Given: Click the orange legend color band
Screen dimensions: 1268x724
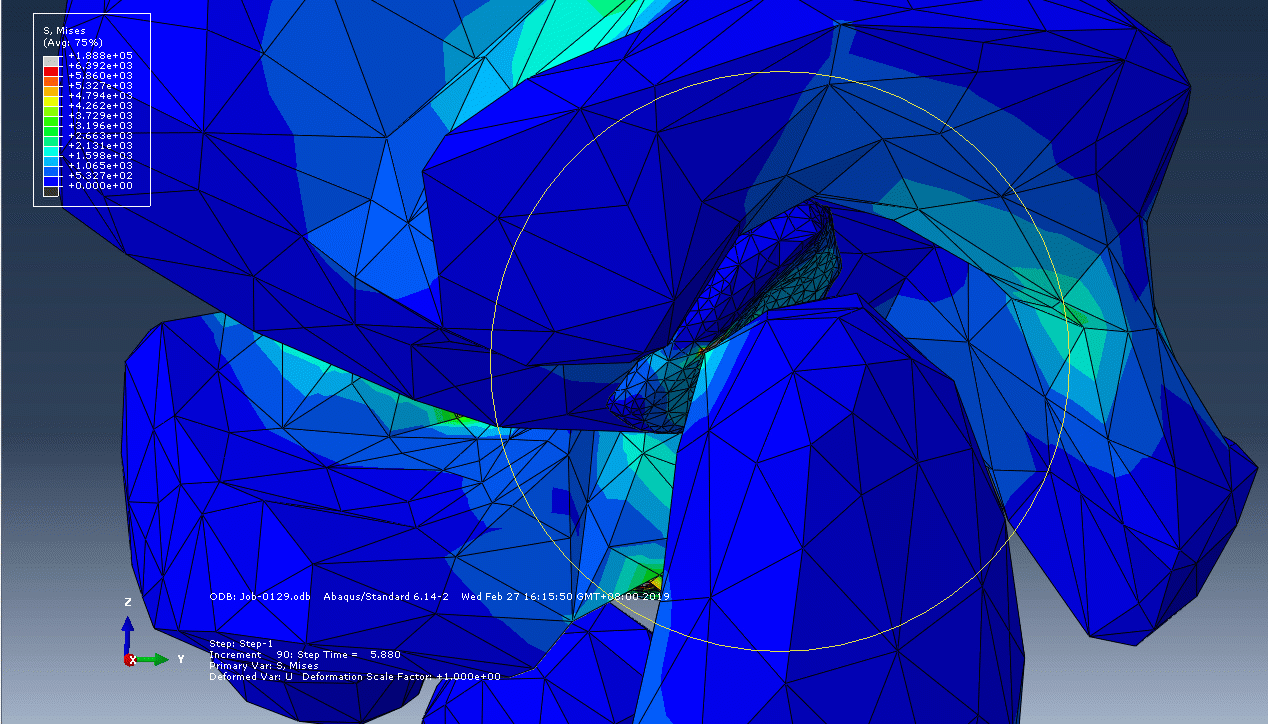Looking at the screenshot, I should point(50,91).
